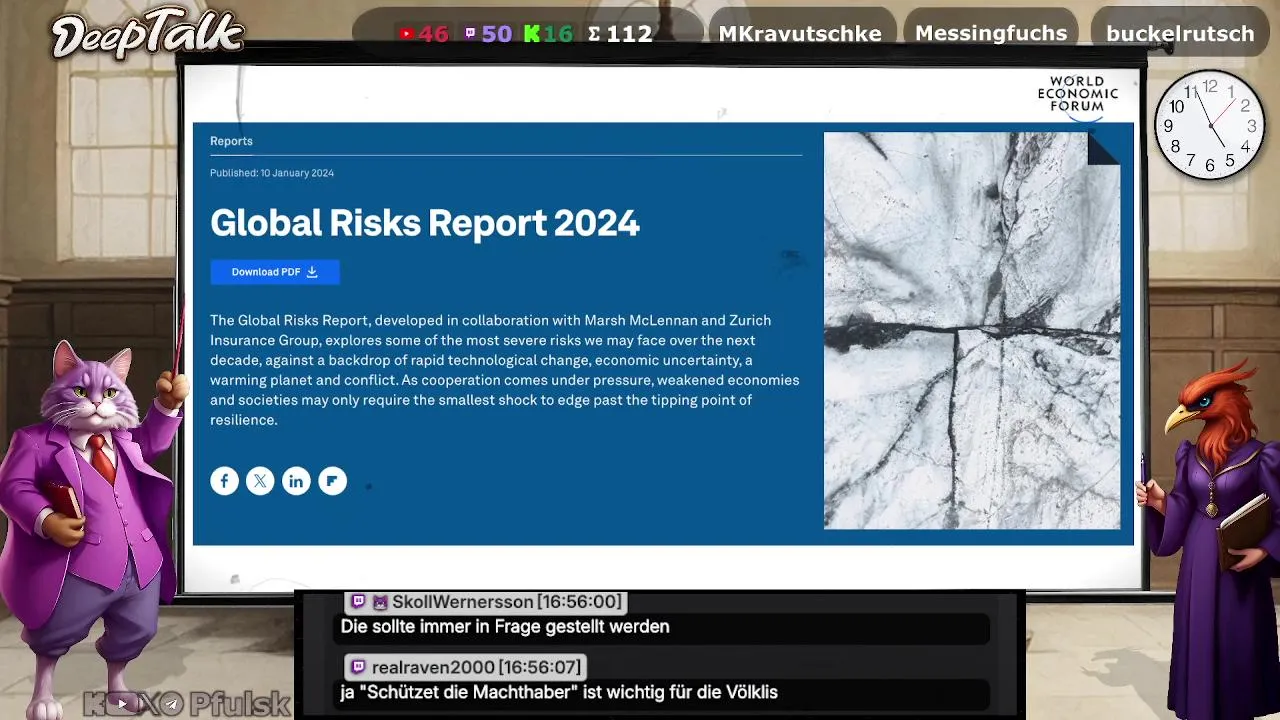Click SkollWernersson chat username
1280x720 pixels.
pos(462,602)
